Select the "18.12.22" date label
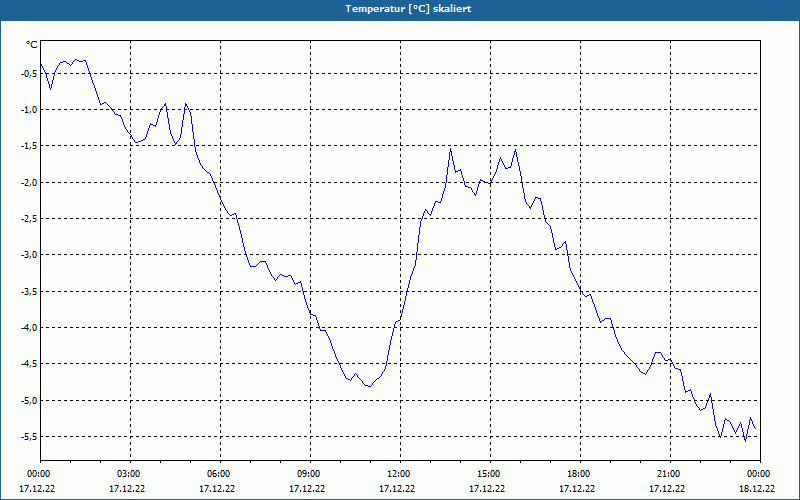This screenshot has width=800, height=500. click(757, 488)
